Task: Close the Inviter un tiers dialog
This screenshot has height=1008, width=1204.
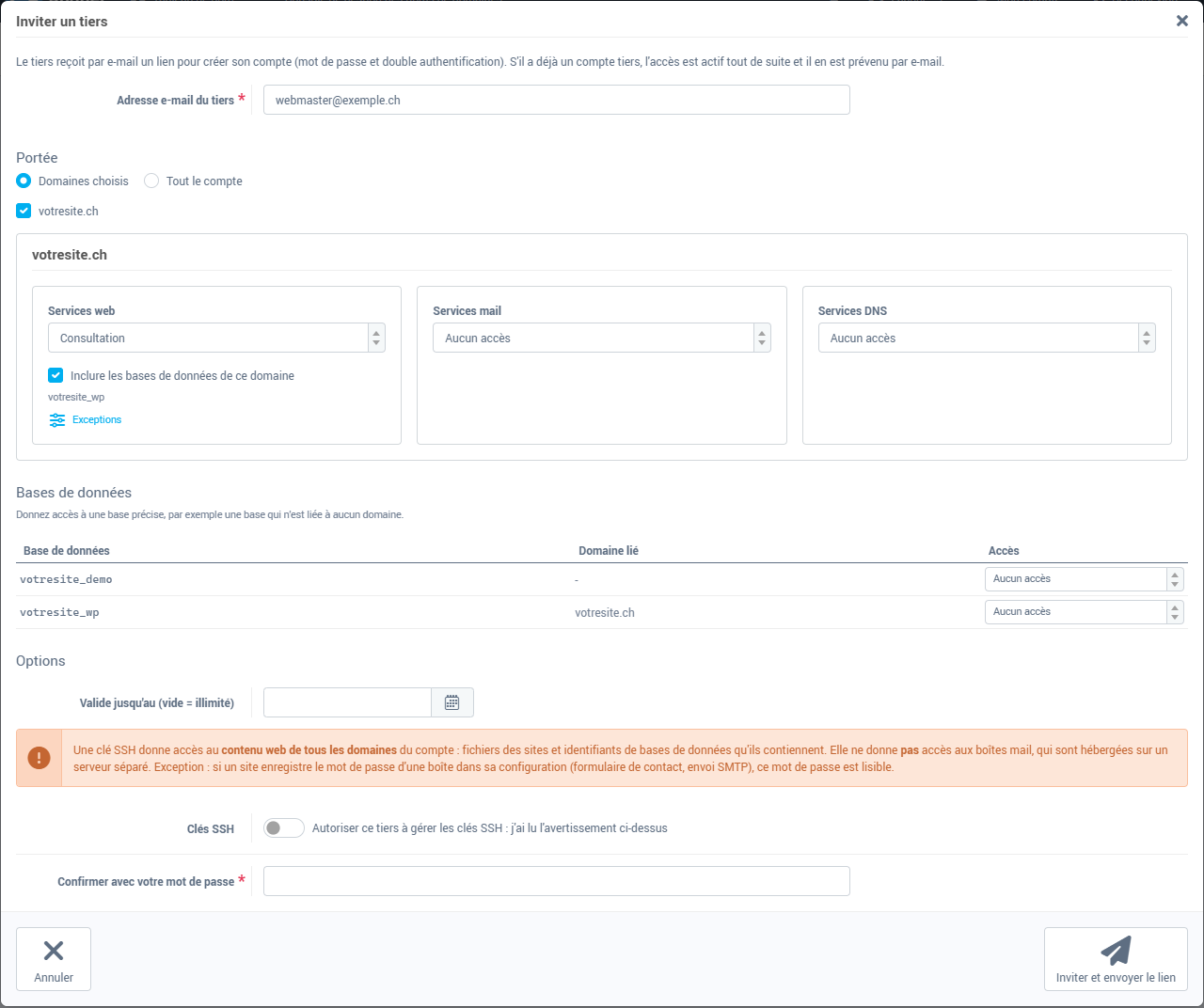Action: click(x=1181, y=21)
